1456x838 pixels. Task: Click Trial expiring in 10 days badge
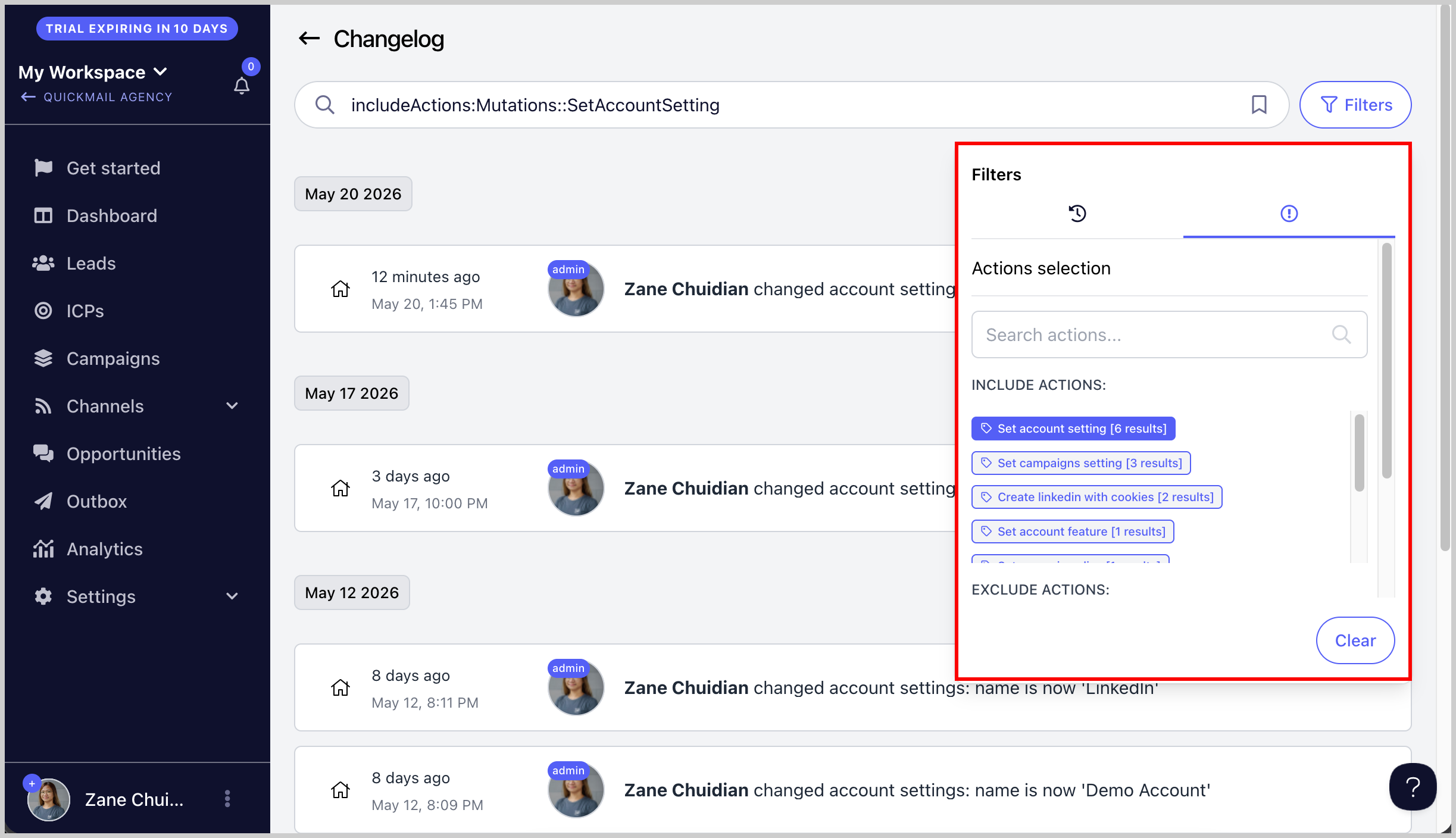[137, 29]
